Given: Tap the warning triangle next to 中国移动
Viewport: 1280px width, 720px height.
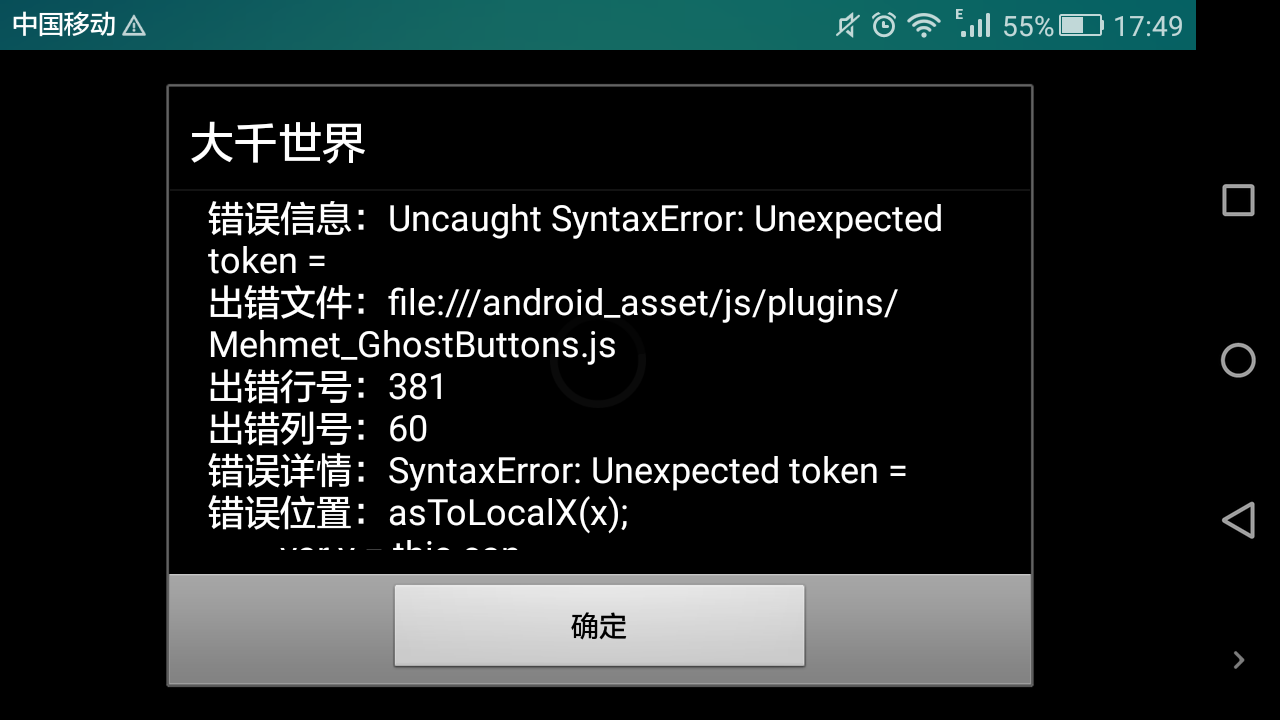Looking at the screenshot, I should point(134,26).
